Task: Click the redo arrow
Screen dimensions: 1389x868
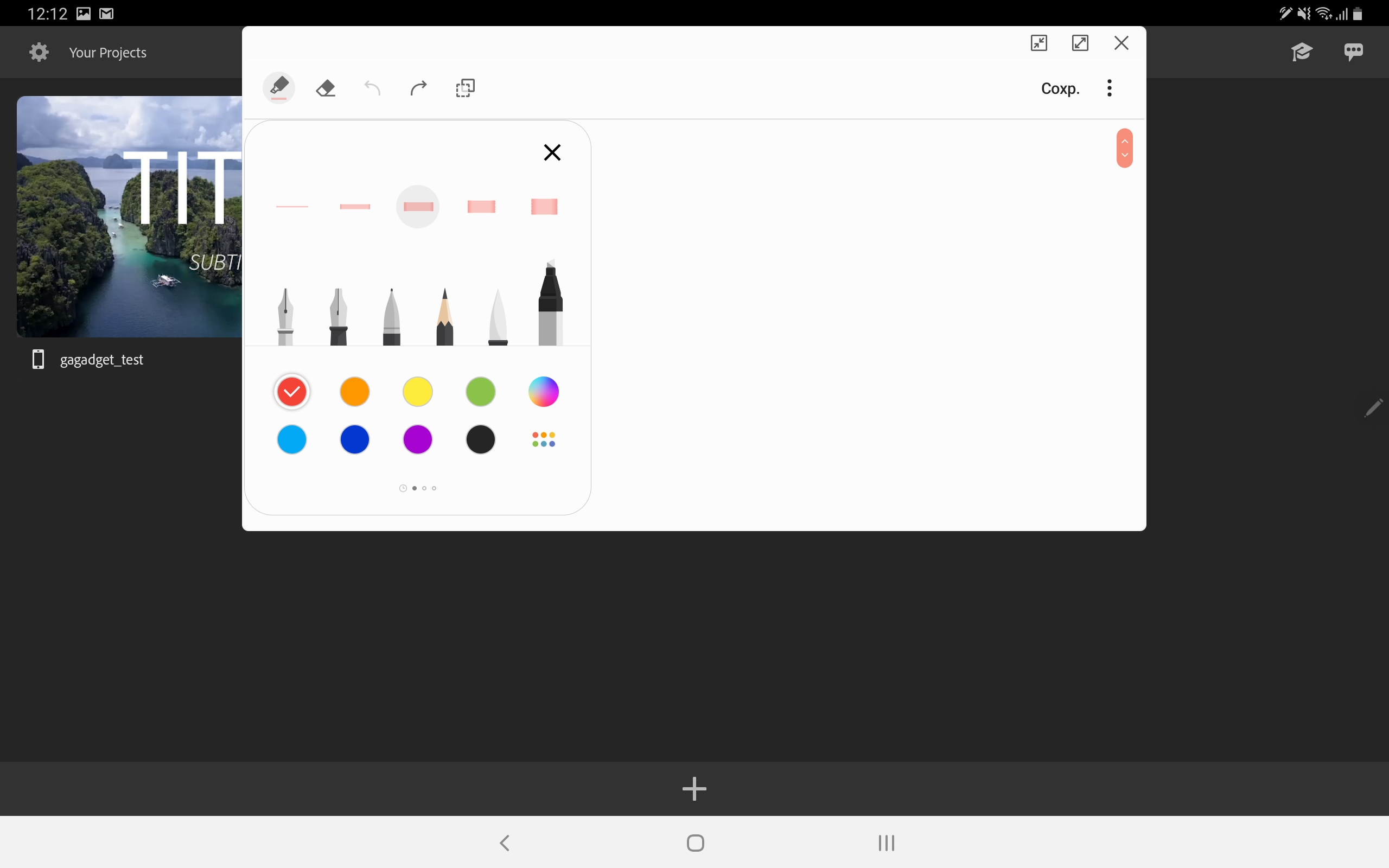Action: click(418, 88)
